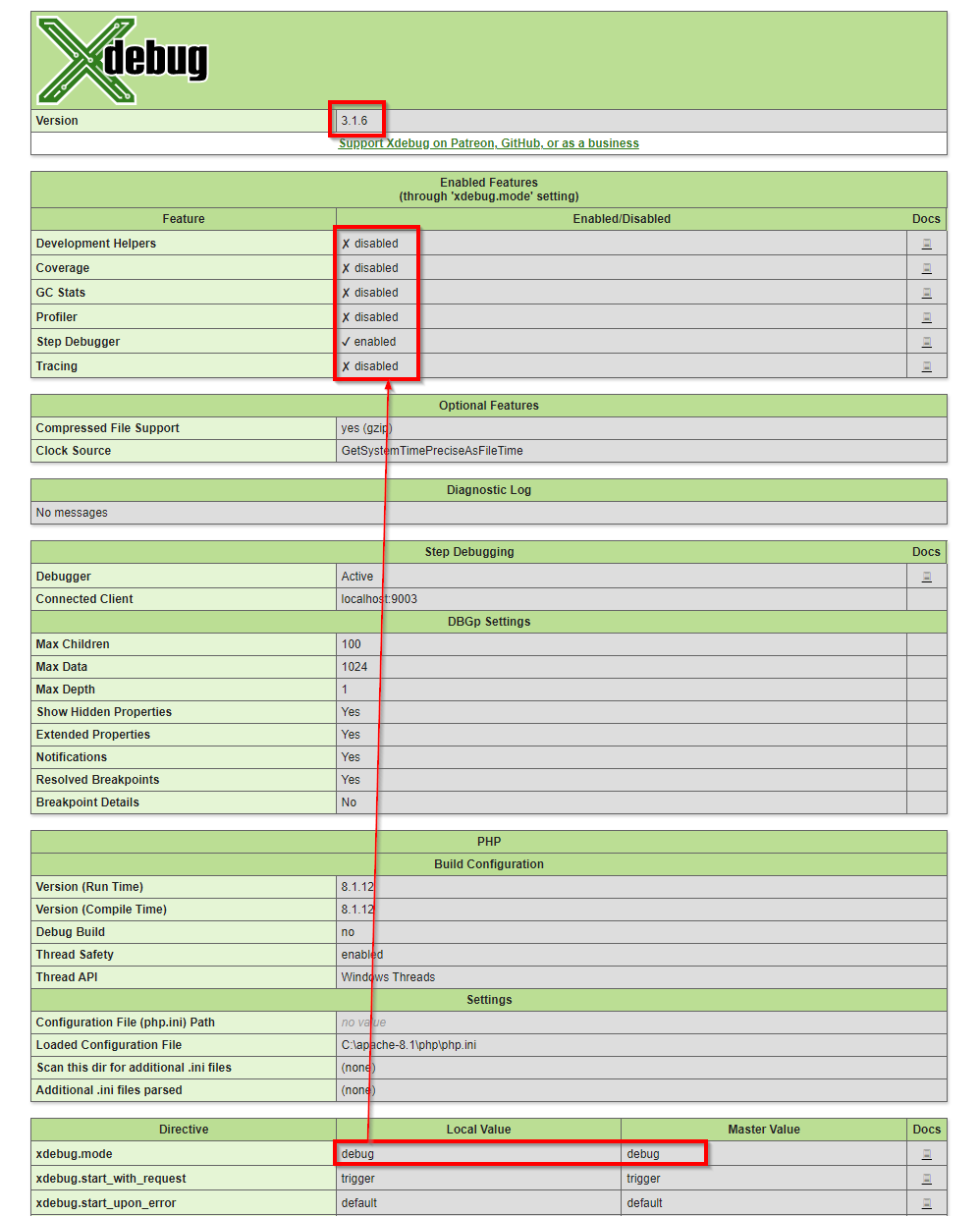Click the Xdebug logo
The image size is (980, 1216).
click(x=122, y=61)
